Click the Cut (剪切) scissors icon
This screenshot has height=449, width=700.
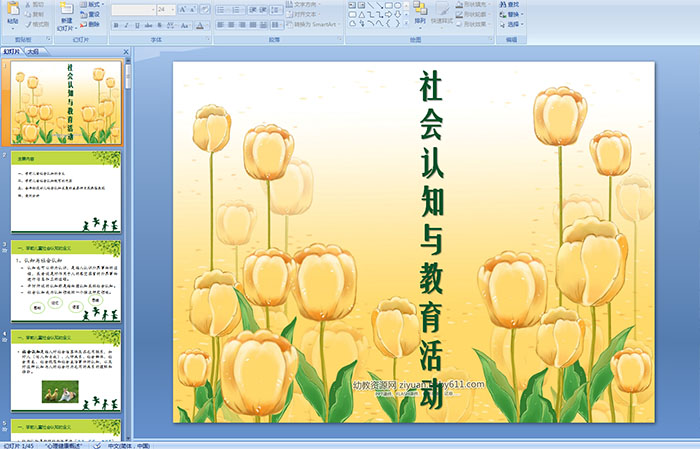28,4
